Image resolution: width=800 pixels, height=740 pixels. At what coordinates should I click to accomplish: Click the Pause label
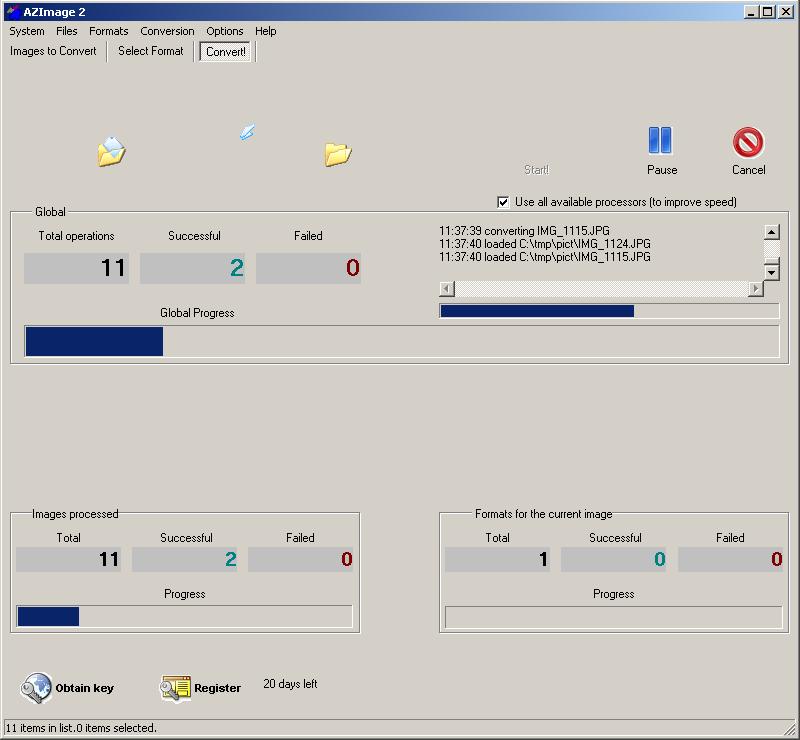point(662,169)
